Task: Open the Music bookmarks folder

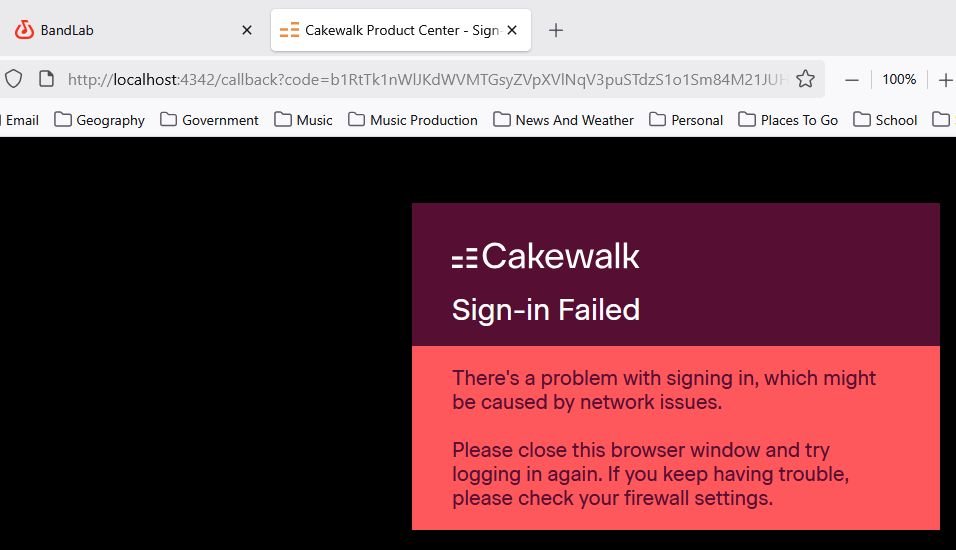Action: [x=303, y=120]
